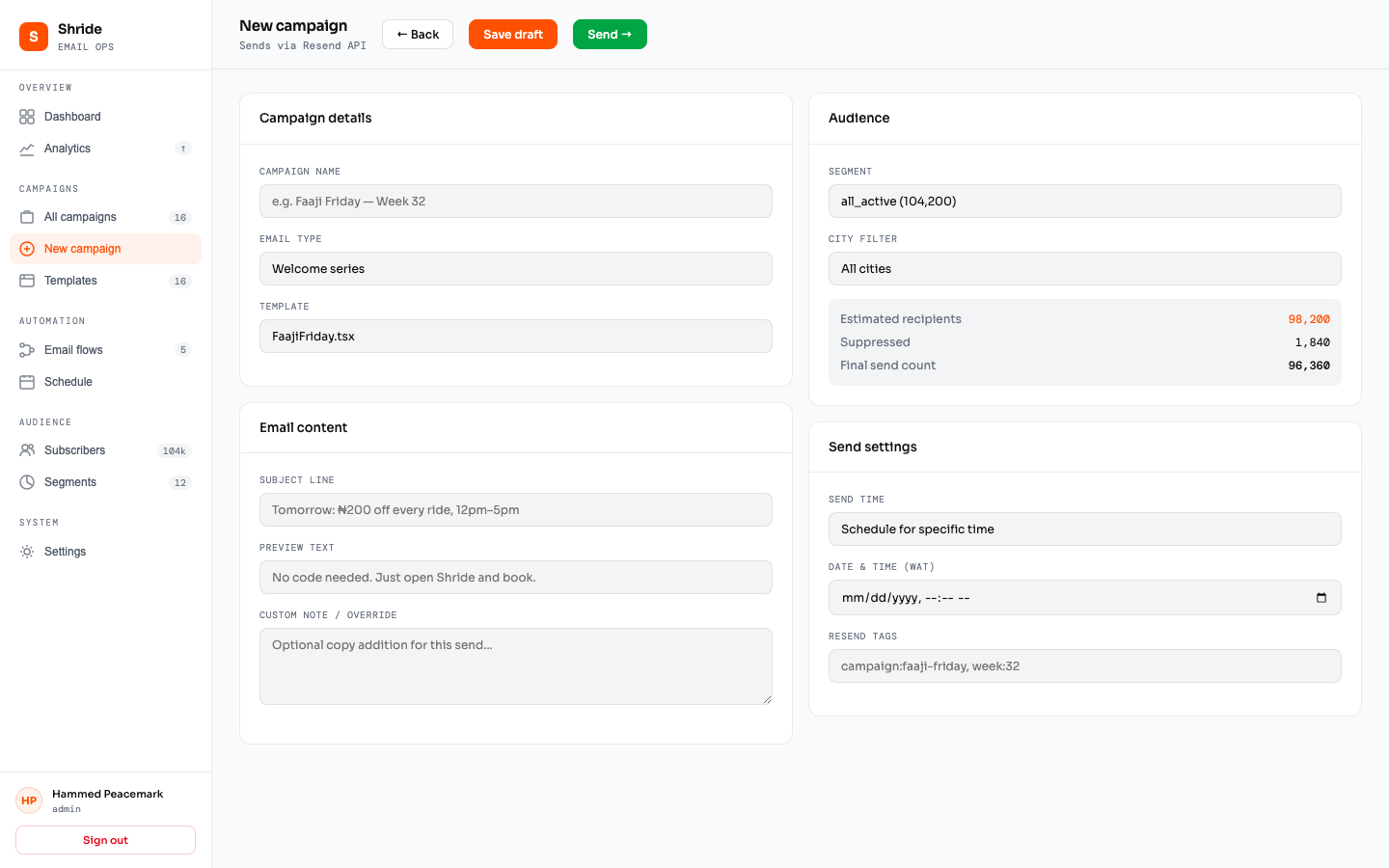1389x868 pixels.
Task: Expand the City filter dropdown
Action: click(x=1084, y=269)
